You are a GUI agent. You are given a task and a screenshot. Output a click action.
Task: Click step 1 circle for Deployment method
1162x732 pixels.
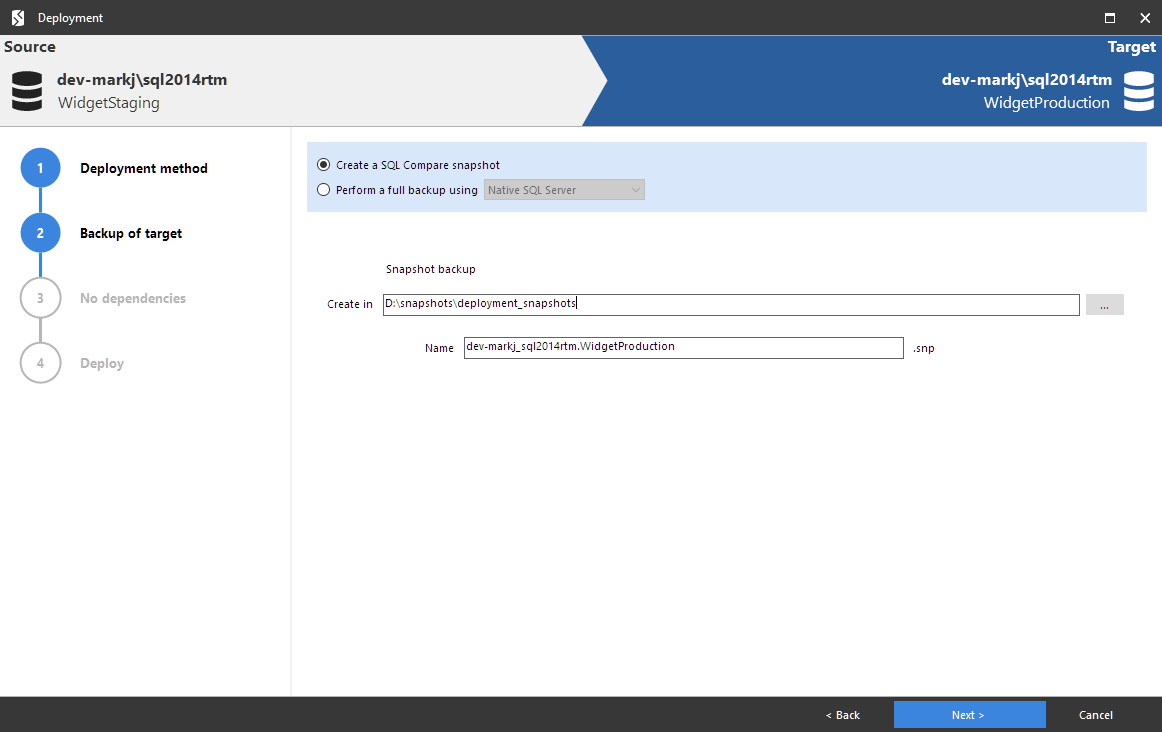[40, 168]
